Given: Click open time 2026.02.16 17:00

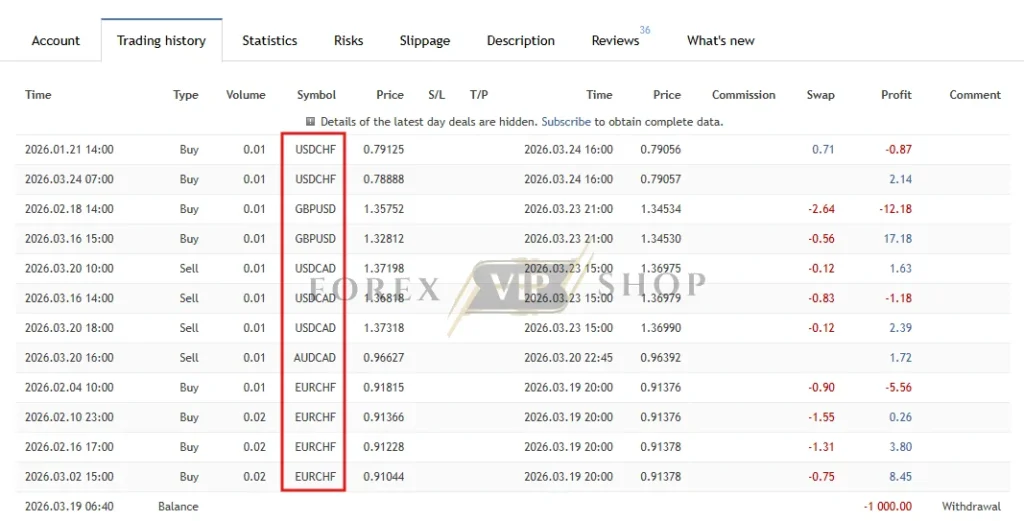Looking at the screenshot, I should pyautogui.click(x=69, y=447).
